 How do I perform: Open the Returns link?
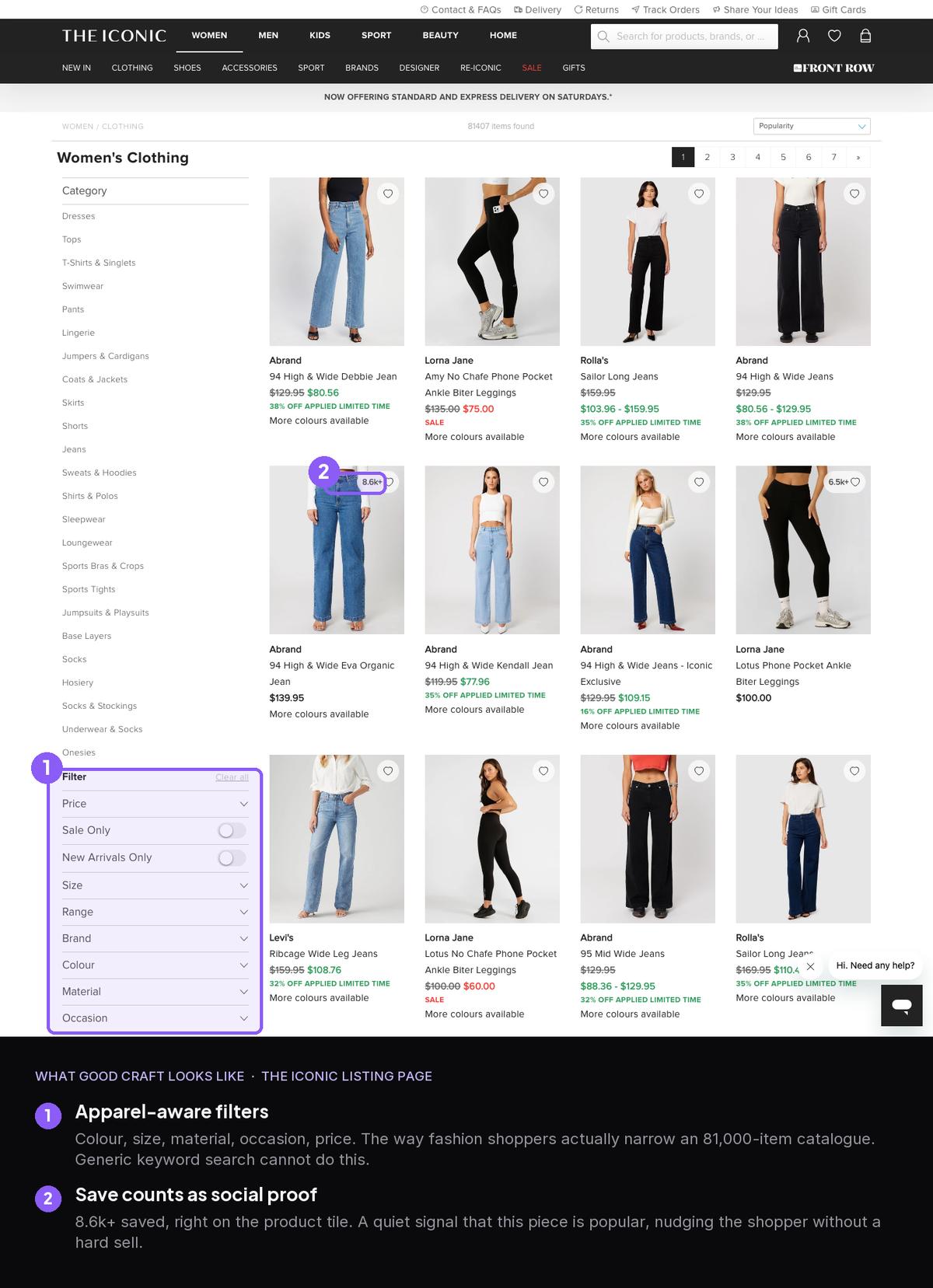point(596,10)
